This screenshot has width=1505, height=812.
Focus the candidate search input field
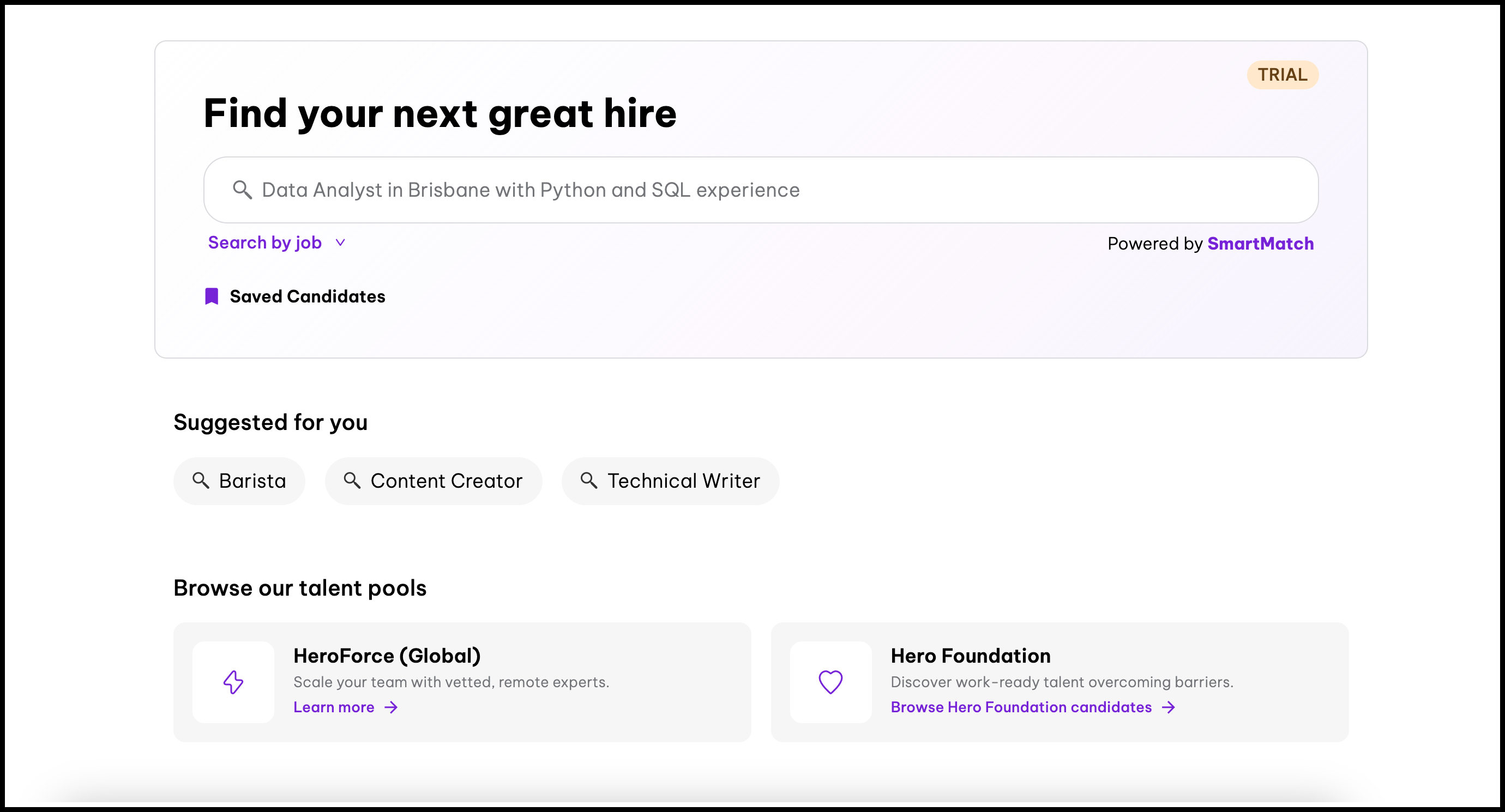click(x=760, y=190)
